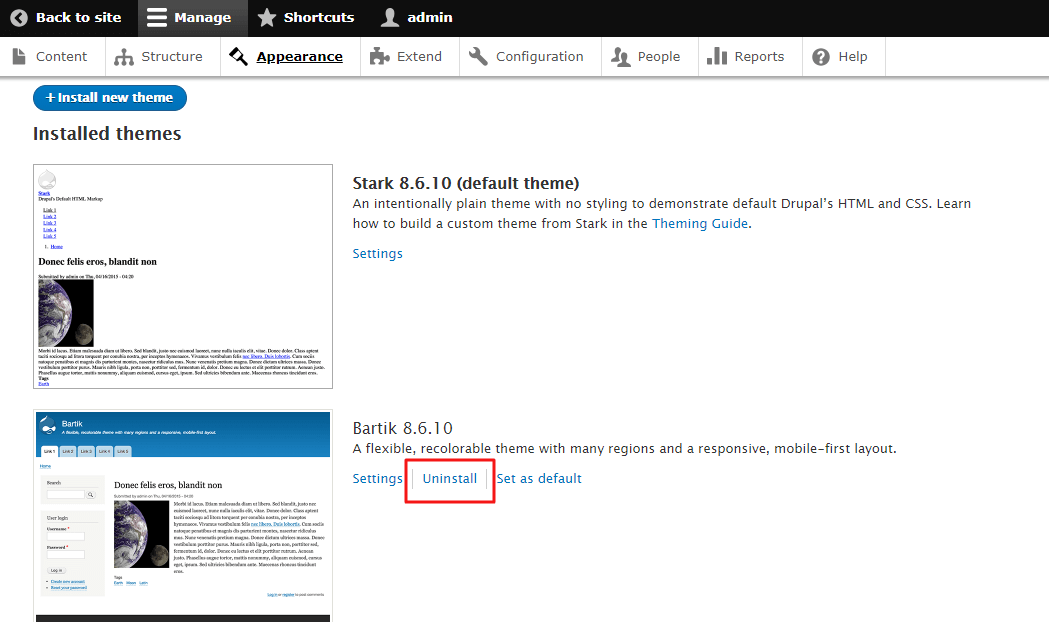The height and width of the screenshot is (622, 1049).
Task: Click the Content page icon
Action: pyautogui.click(x=19, y=56)
